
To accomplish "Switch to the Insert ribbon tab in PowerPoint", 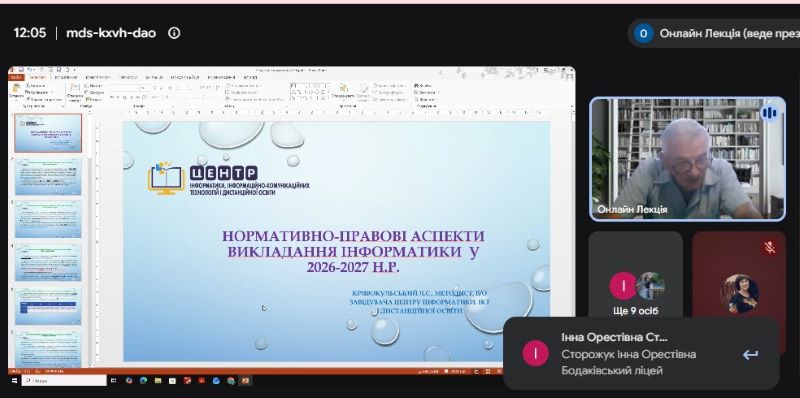I will coord(66,78).
